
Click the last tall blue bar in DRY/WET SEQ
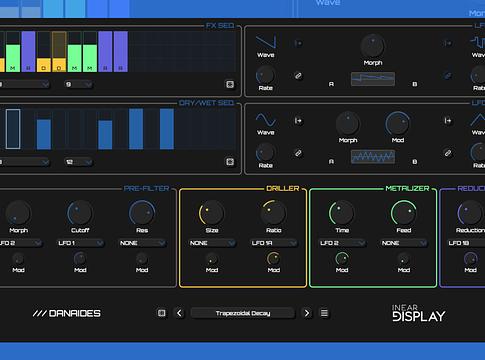point(167,129)
